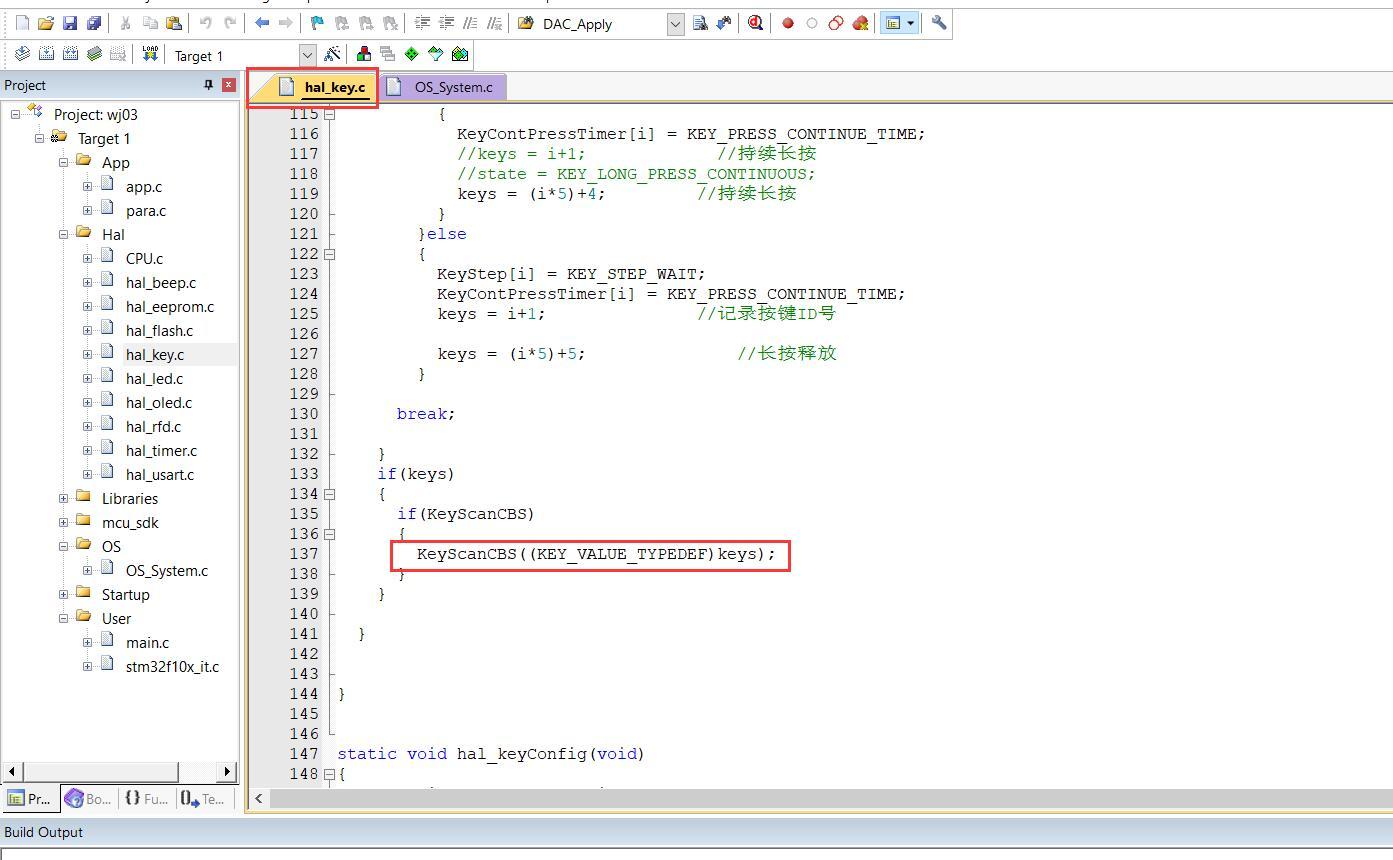This screenshot has height=860, width=1393.
Task: Open the Templates tab
Action: click(203, 798)
